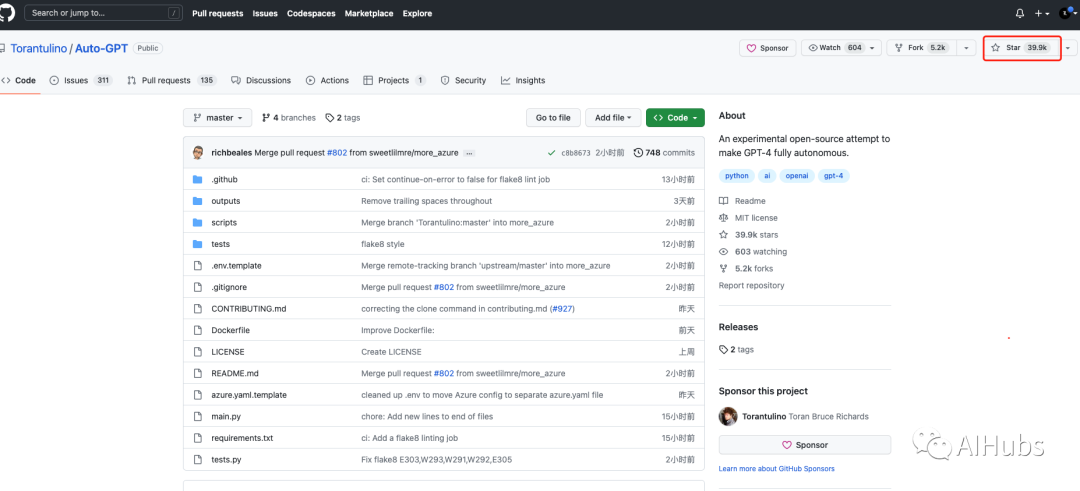Click the Sponsor button at top

point(768,48)
